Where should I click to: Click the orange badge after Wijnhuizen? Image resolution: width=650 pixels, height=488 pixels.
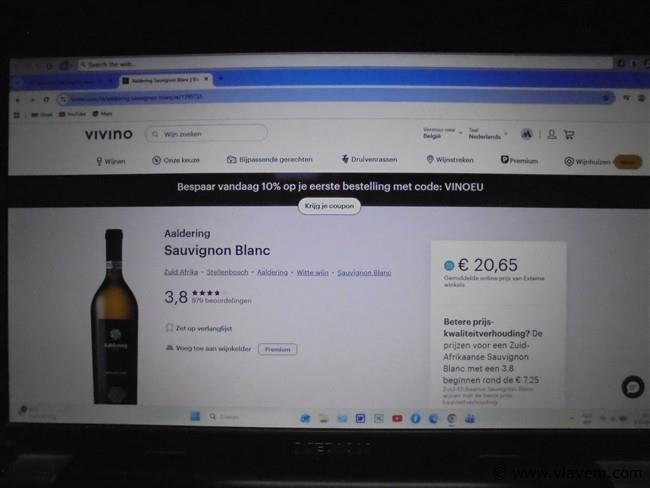click(628, 162)
